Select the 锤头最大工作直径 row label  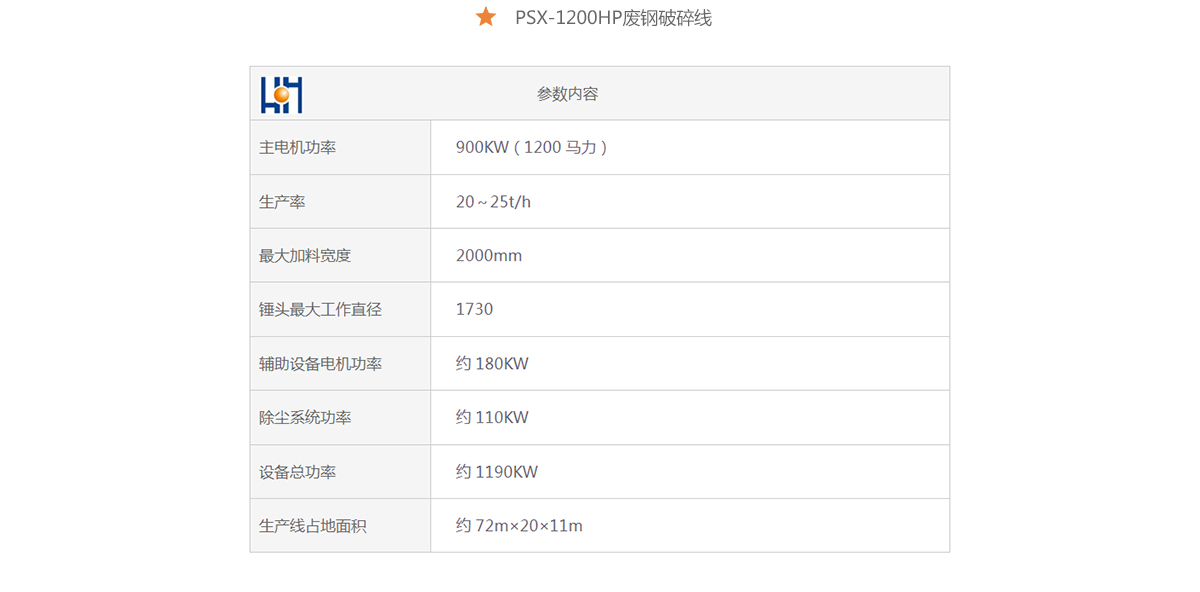pos(320,310)
